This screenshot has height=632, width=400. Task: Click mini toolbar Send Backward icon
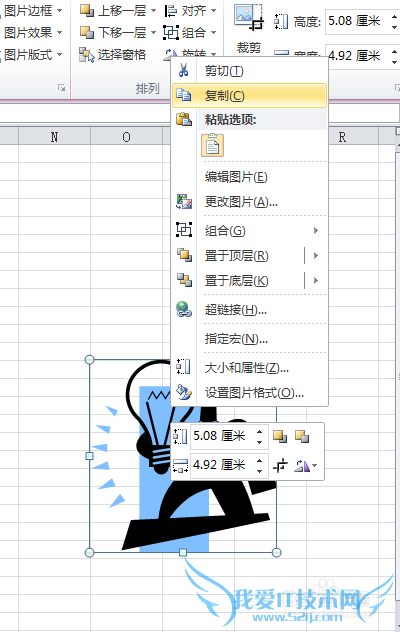tap(302, 437)
